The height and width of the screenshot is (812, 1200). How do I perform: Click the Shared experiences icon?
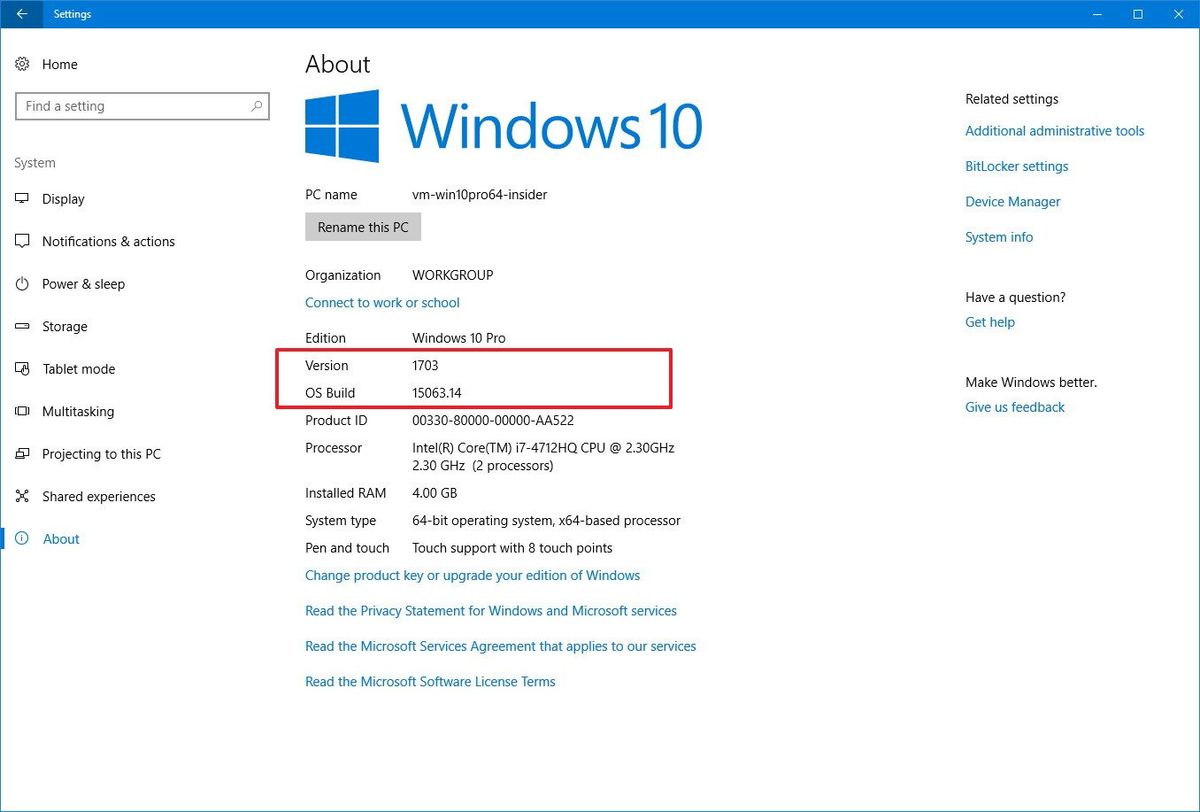[22, 496]
